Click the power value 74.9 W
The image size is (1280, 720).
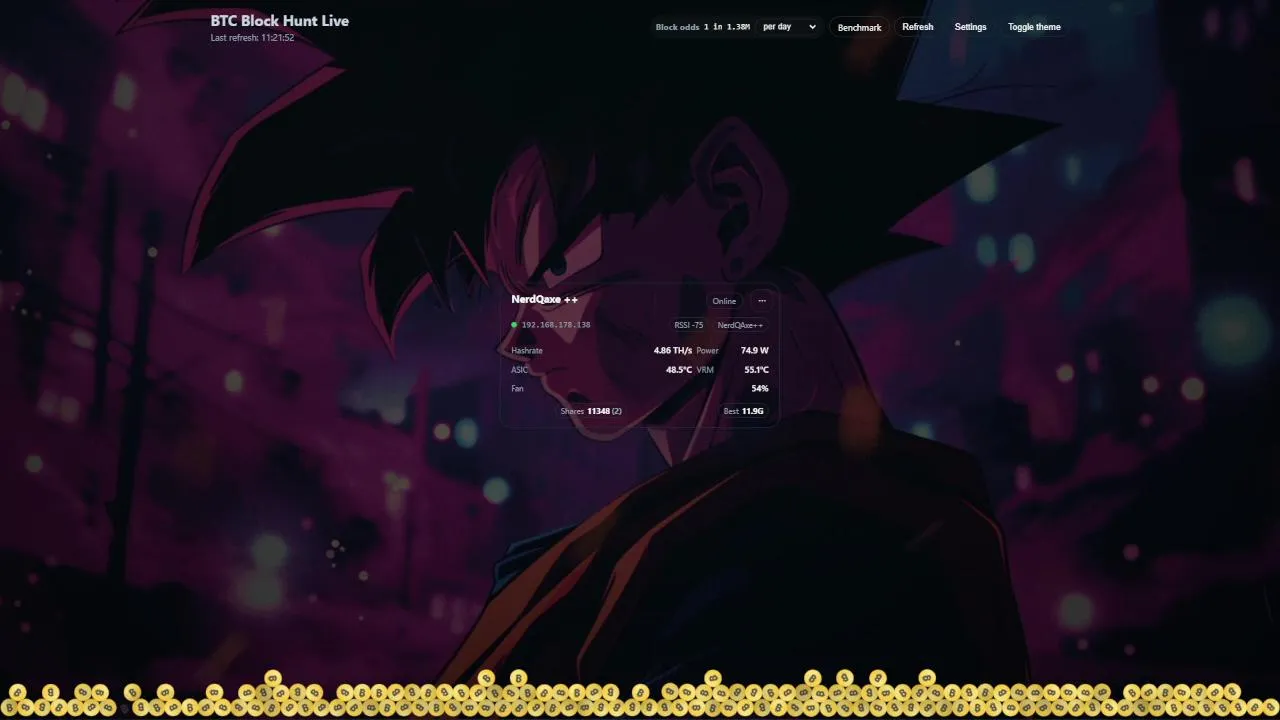point(755,351)
